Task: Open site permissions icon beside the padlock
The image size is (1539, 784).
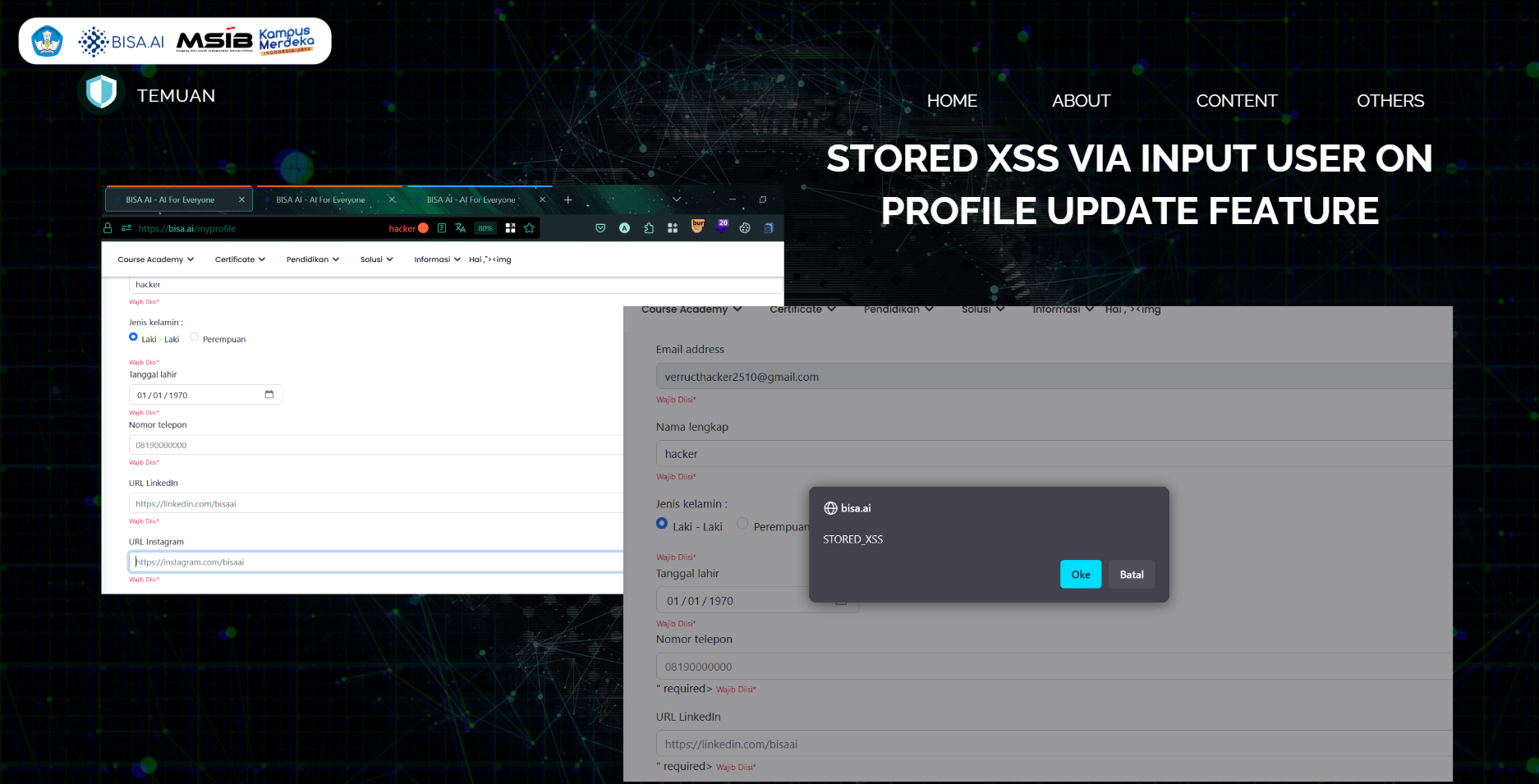Action: click(x=126, y=228)
